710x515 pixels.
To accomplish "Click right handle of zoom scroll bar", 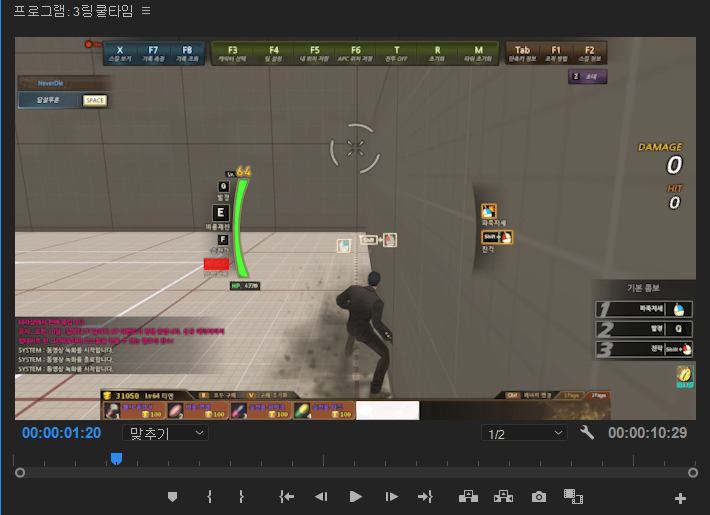I will (x=693, y=472).
